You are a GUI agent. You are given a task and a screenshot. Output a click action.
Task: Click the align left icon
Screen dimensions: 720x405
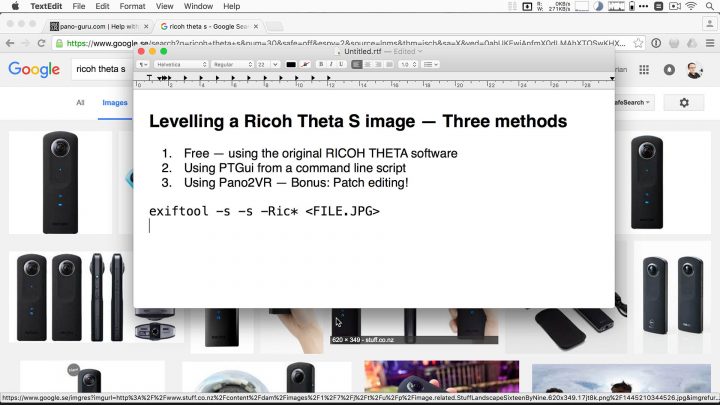tap(357, 64)
